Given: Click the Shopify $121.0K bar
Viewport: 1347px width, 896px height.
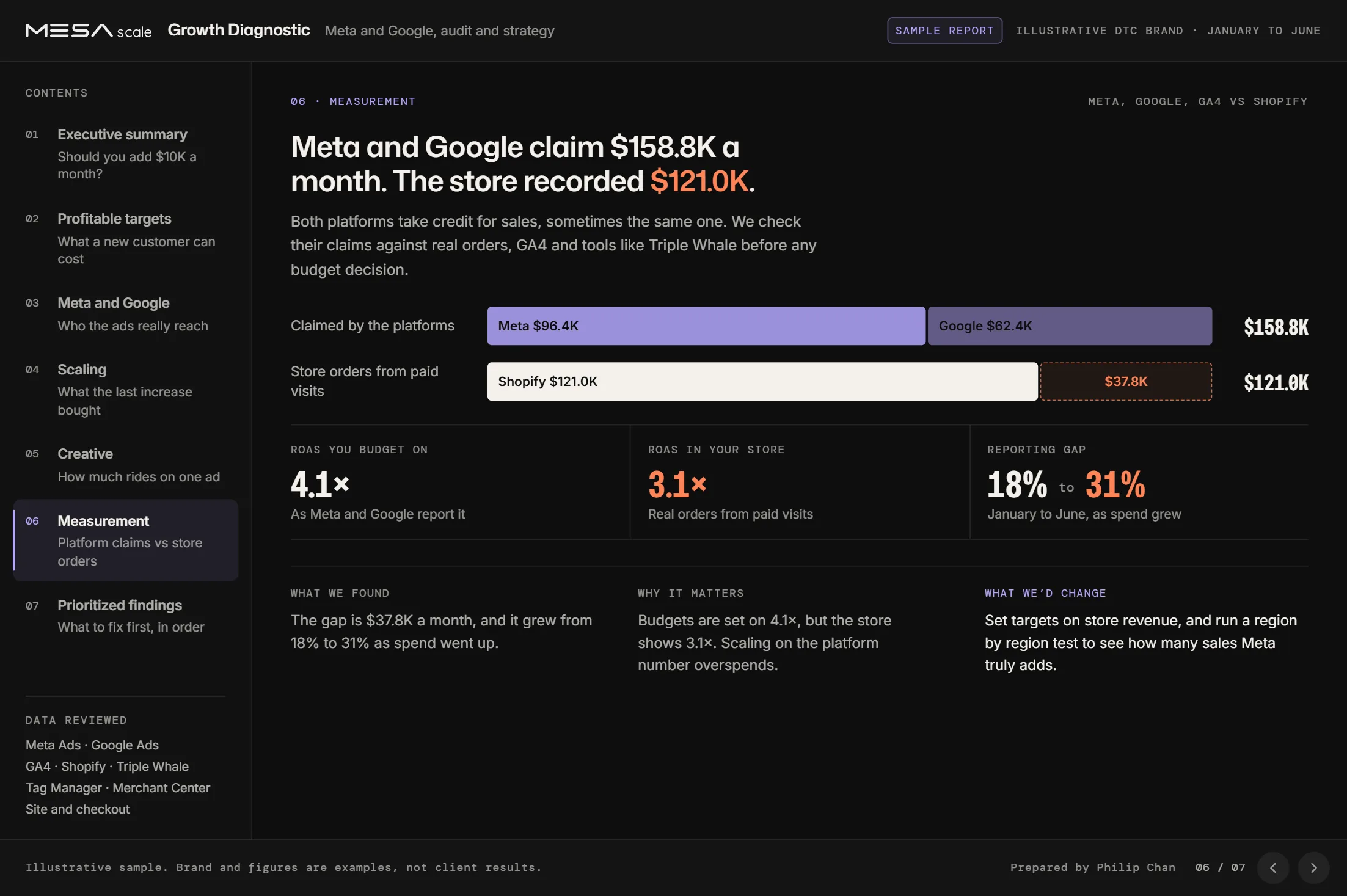Looking at the screenshot, I should (762, 382).
